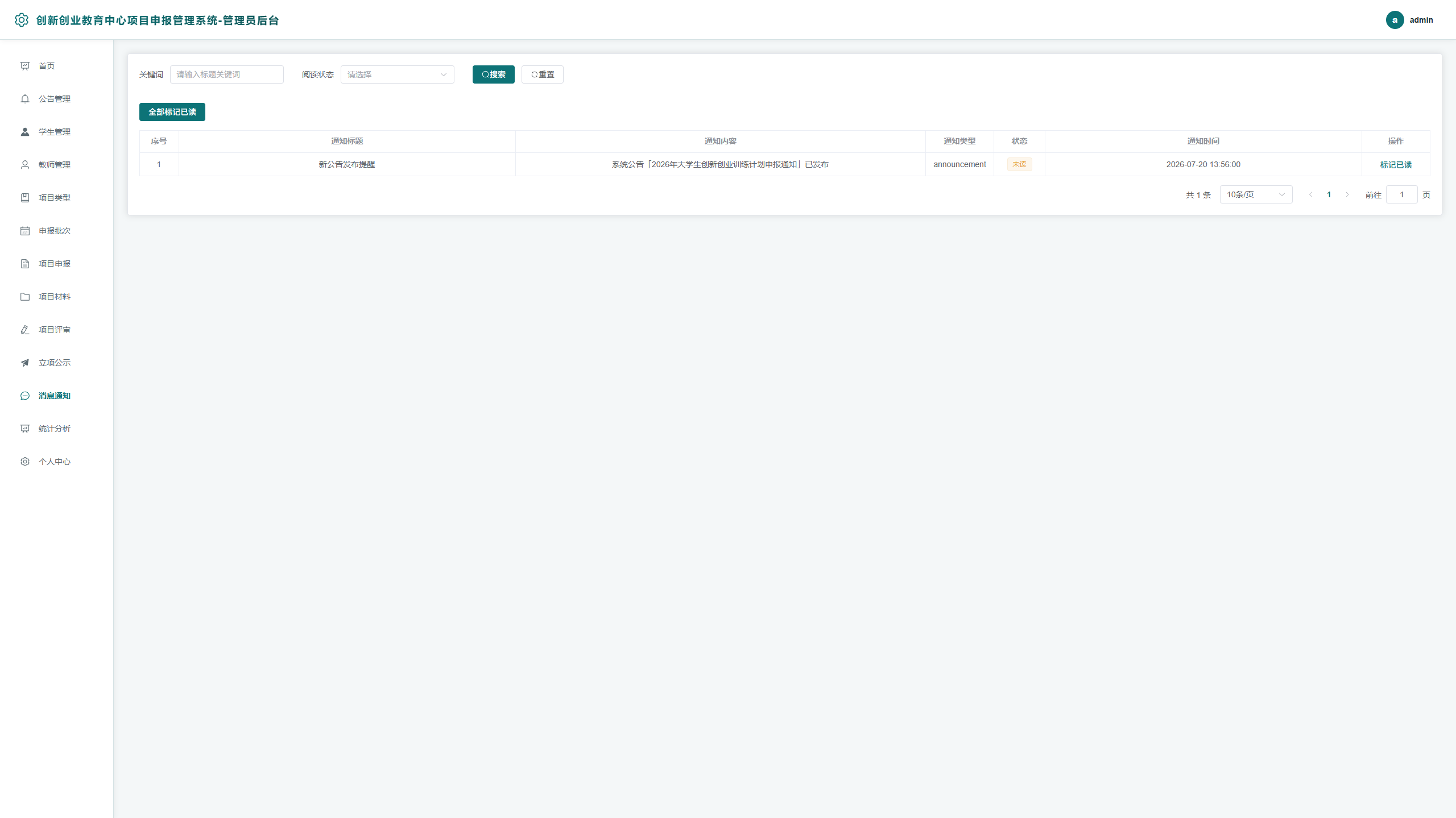The width and height of the screenshot is (1456, 818).
Task: Expand the 10条/页 page size selector
Action: (x=1256, y=194)
